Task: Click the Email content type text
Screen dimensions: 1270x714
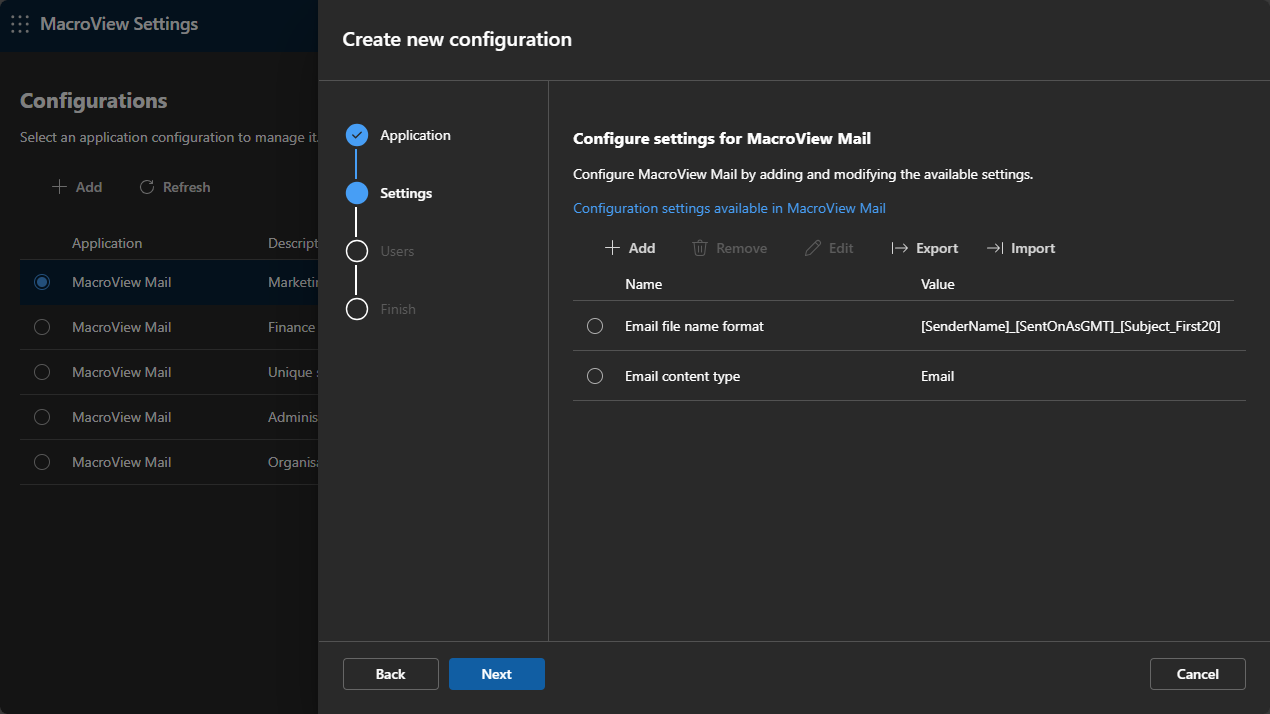Action: tap(682, 376)
